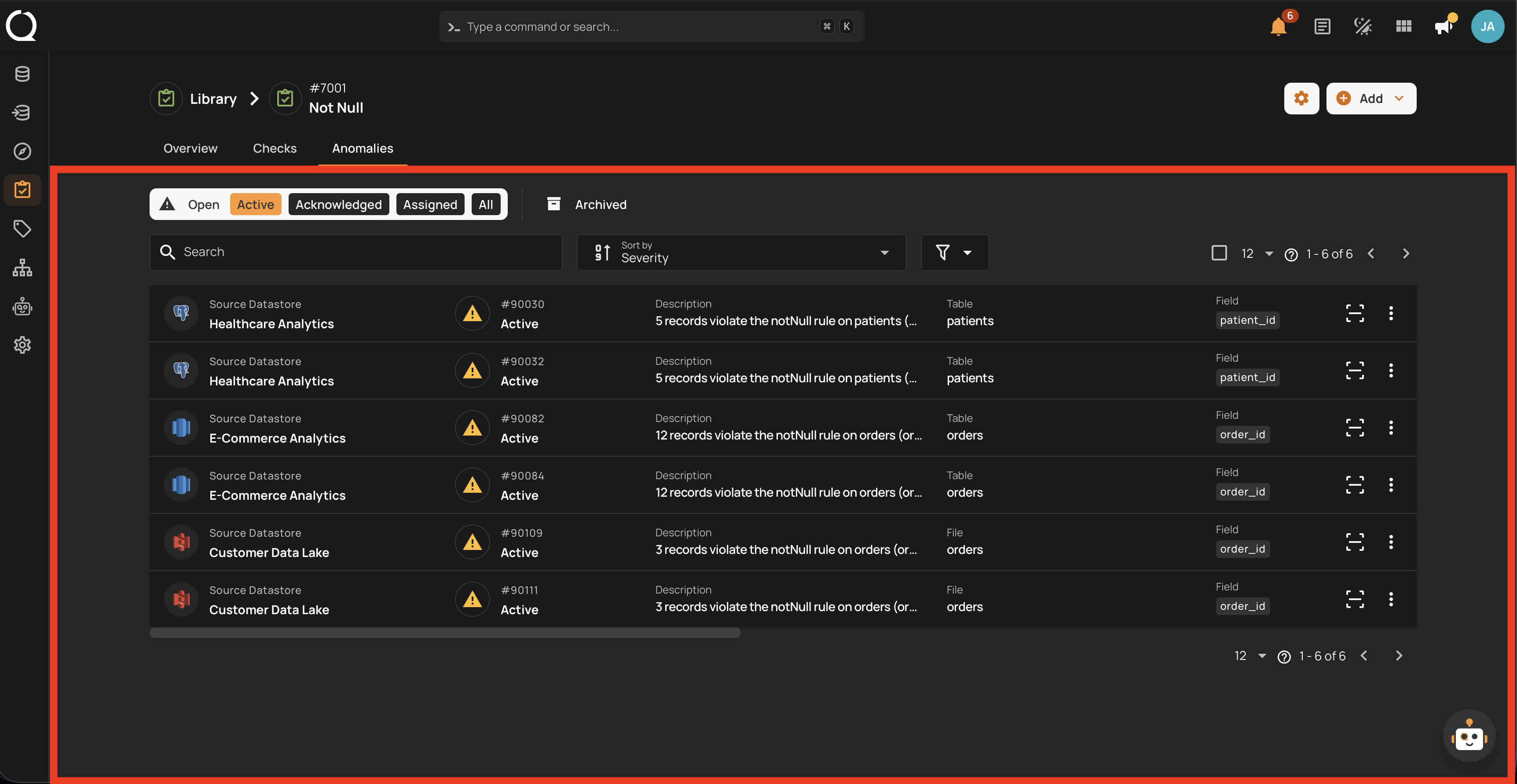The image size is (1517, 784).
Task: Open Healthcare Analytics anomaly #90032 row
Action: pos(783,370)
